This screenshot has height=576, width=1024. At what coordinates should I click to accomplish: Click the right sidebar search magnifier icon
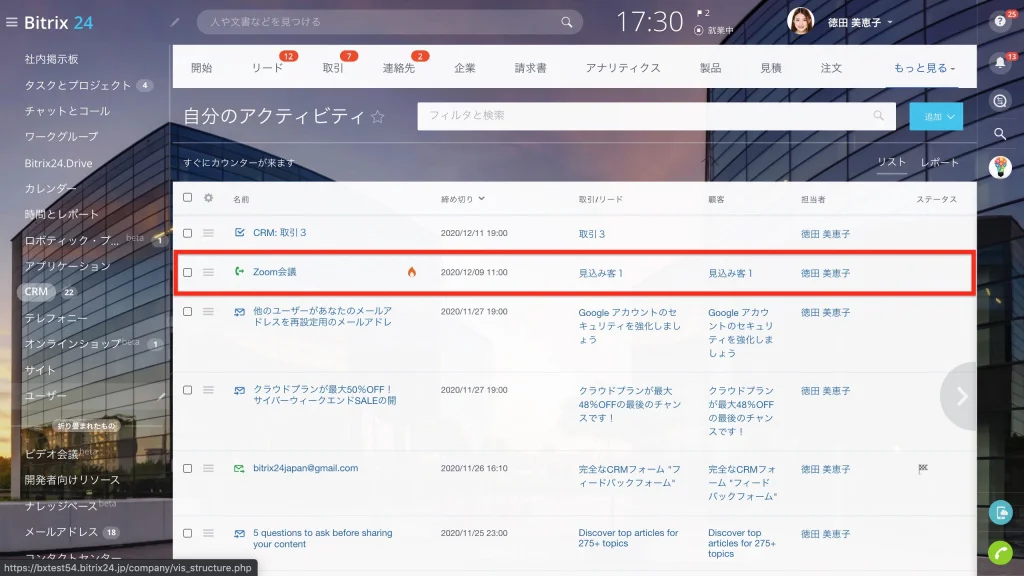pyautogui.click(x=1000, y=134)
